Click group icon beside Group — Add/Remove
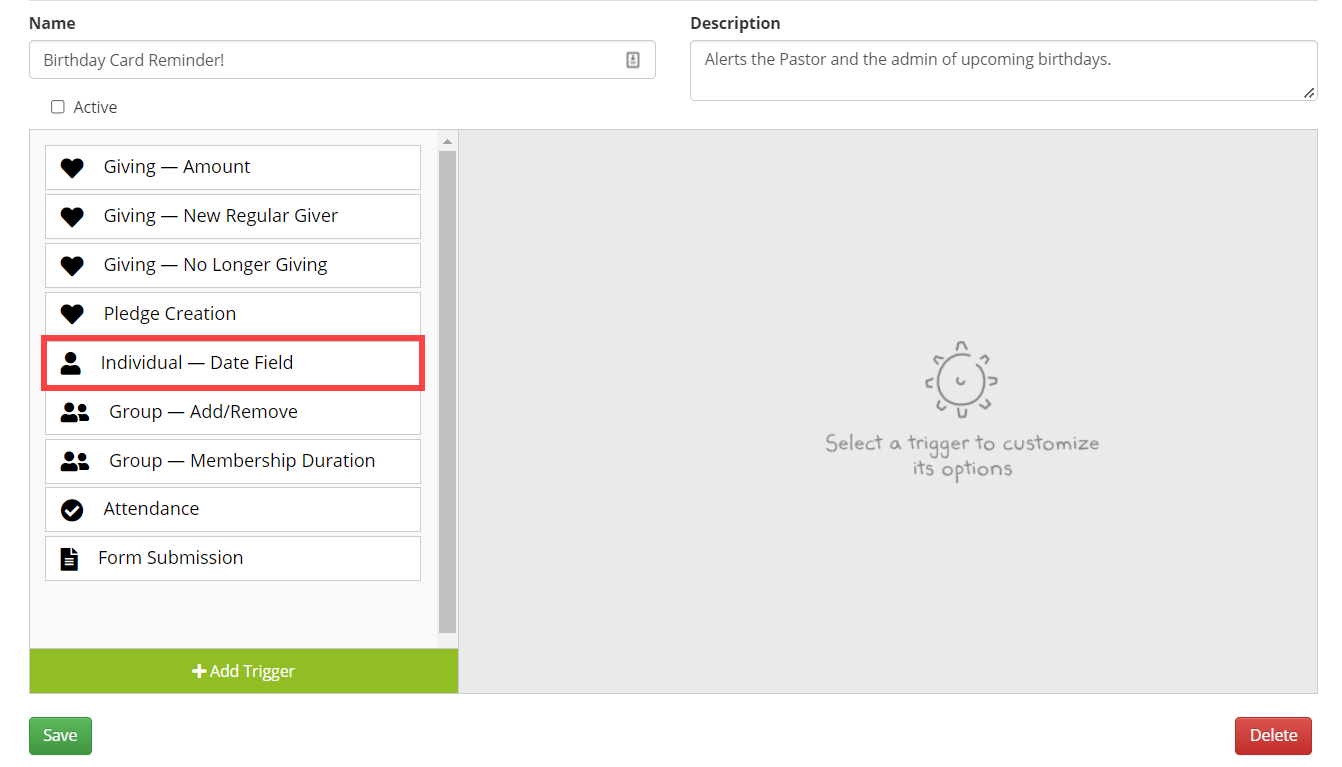Viewport: 1342px width, 767px height. coord(75,412)
